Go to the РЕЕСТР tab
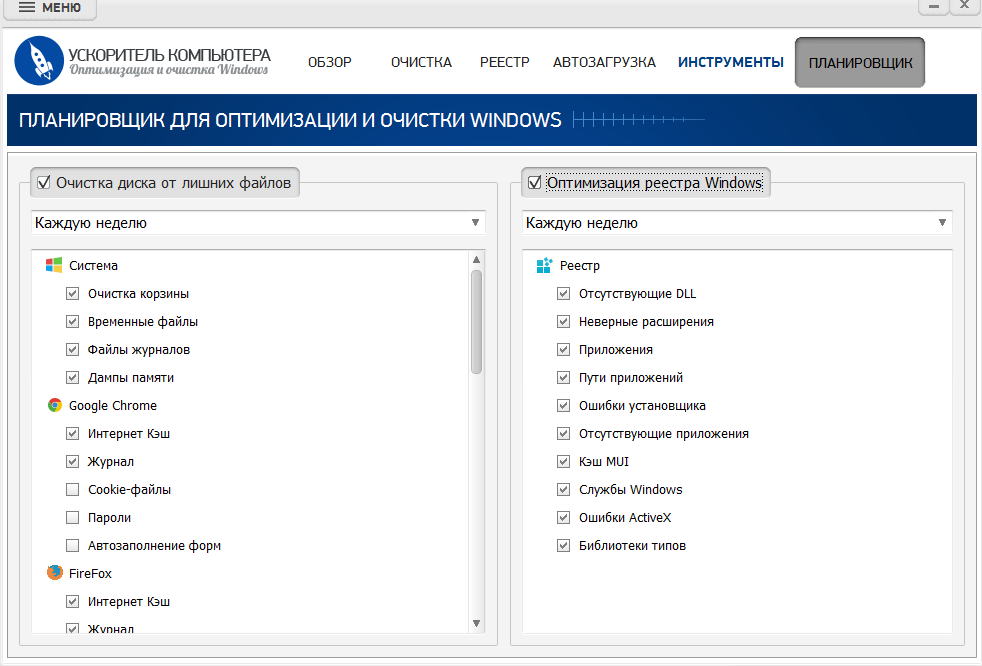The width and height of the screenshot is (982, 666). pos(505,62)
